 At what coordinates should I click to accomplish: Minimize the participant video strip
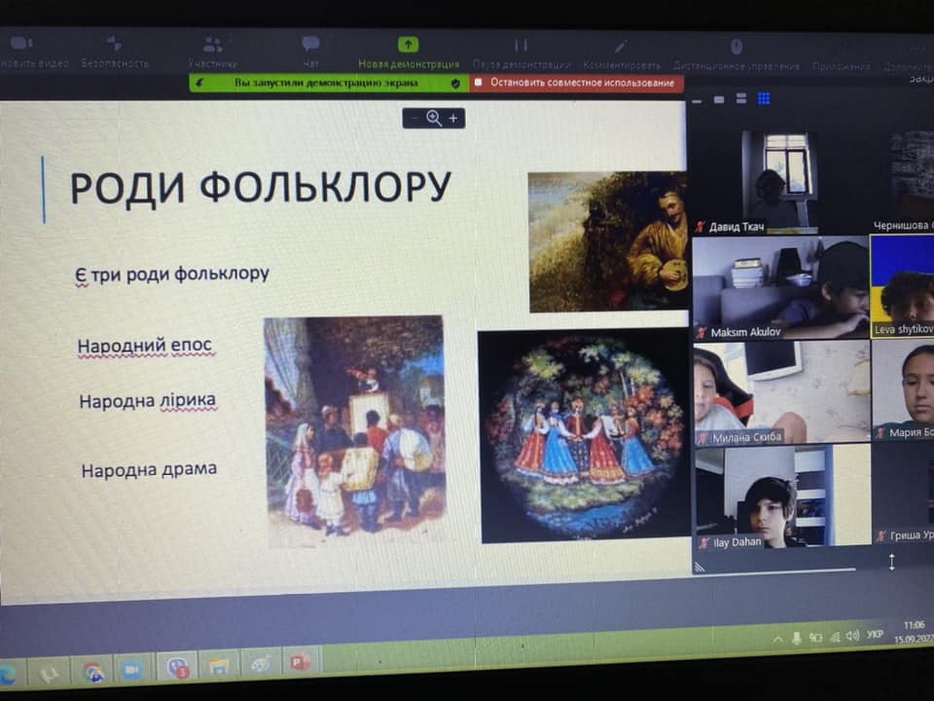click(696, 100)
